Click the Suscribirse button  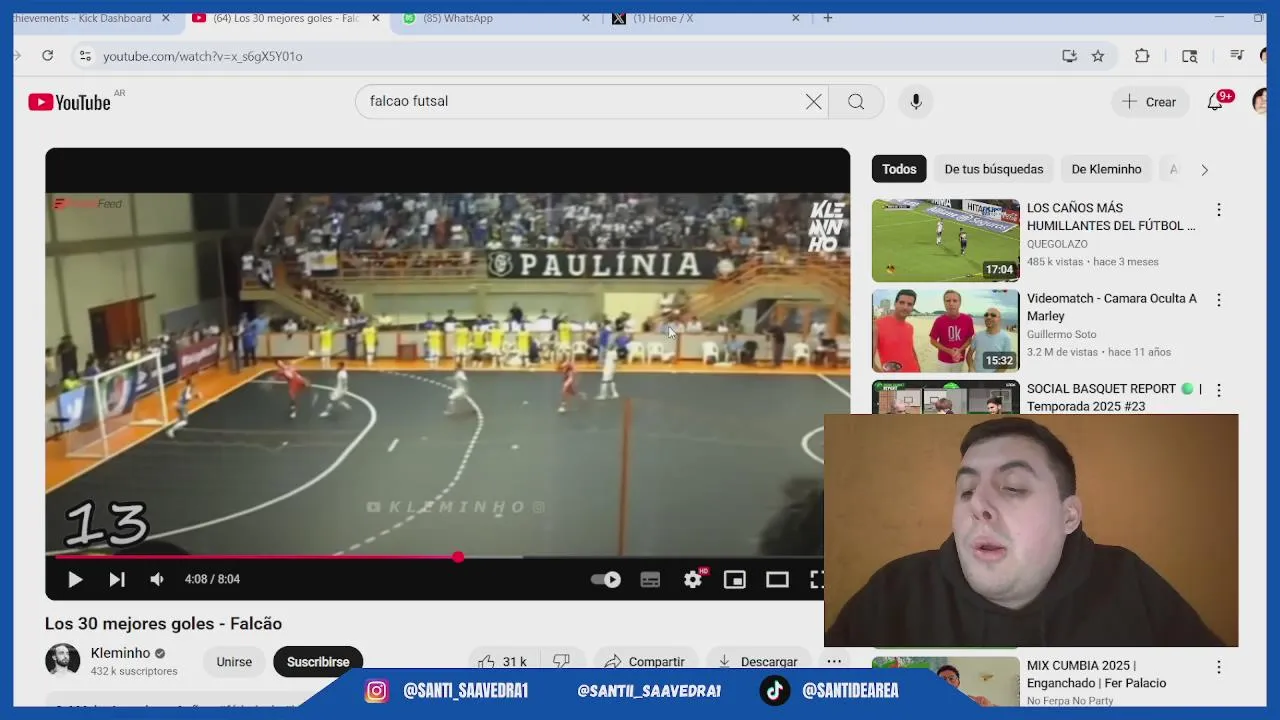point(318,662)
